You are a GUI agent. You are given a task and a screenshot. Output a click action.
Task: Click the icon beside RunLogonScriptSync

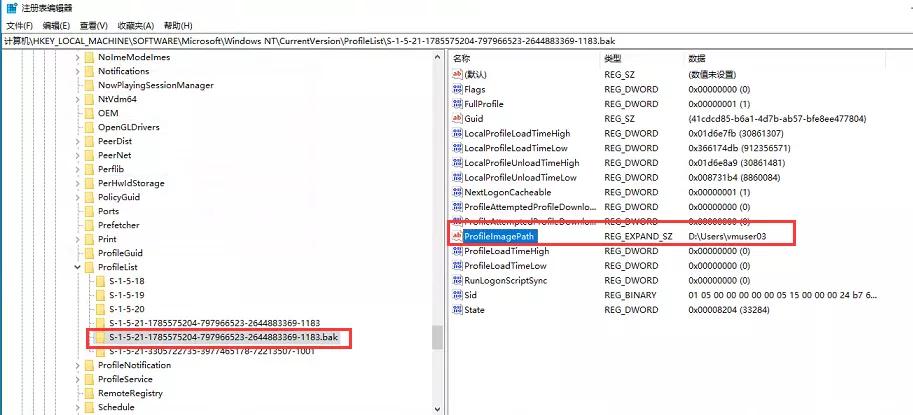click(x=457, y=280)
